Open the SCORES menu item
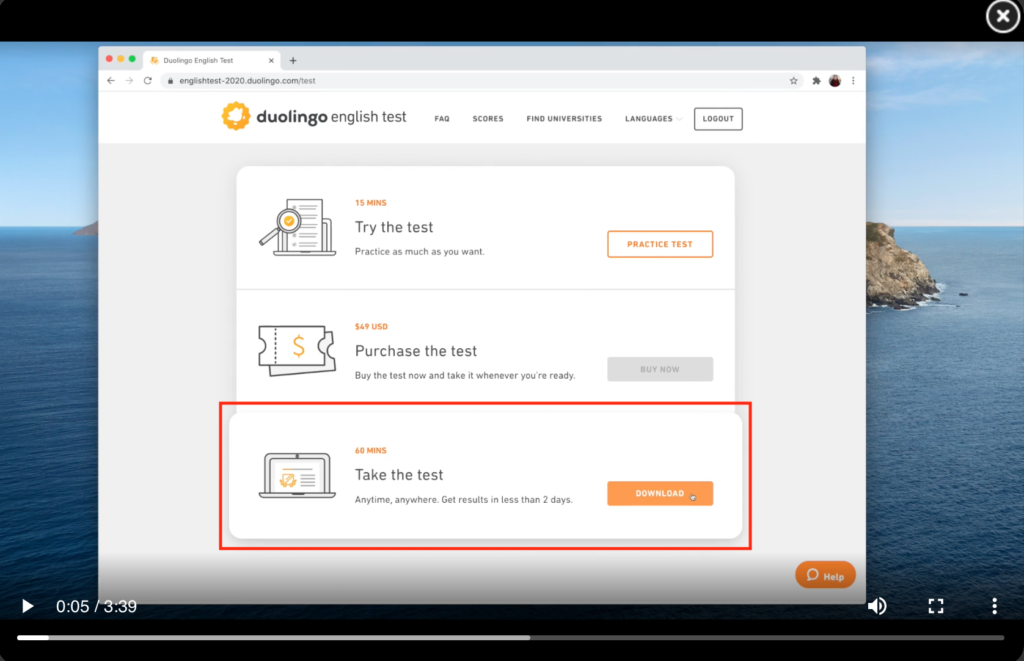 pyautogui.click(x=488, y=119)
